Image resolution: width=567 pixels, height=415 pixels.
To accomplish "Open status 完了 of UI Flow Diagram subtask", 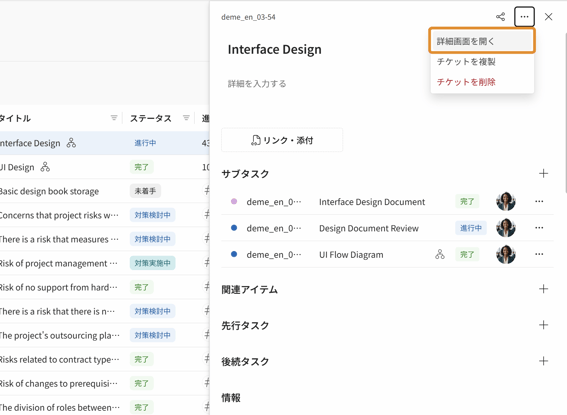I will [467, 254].
